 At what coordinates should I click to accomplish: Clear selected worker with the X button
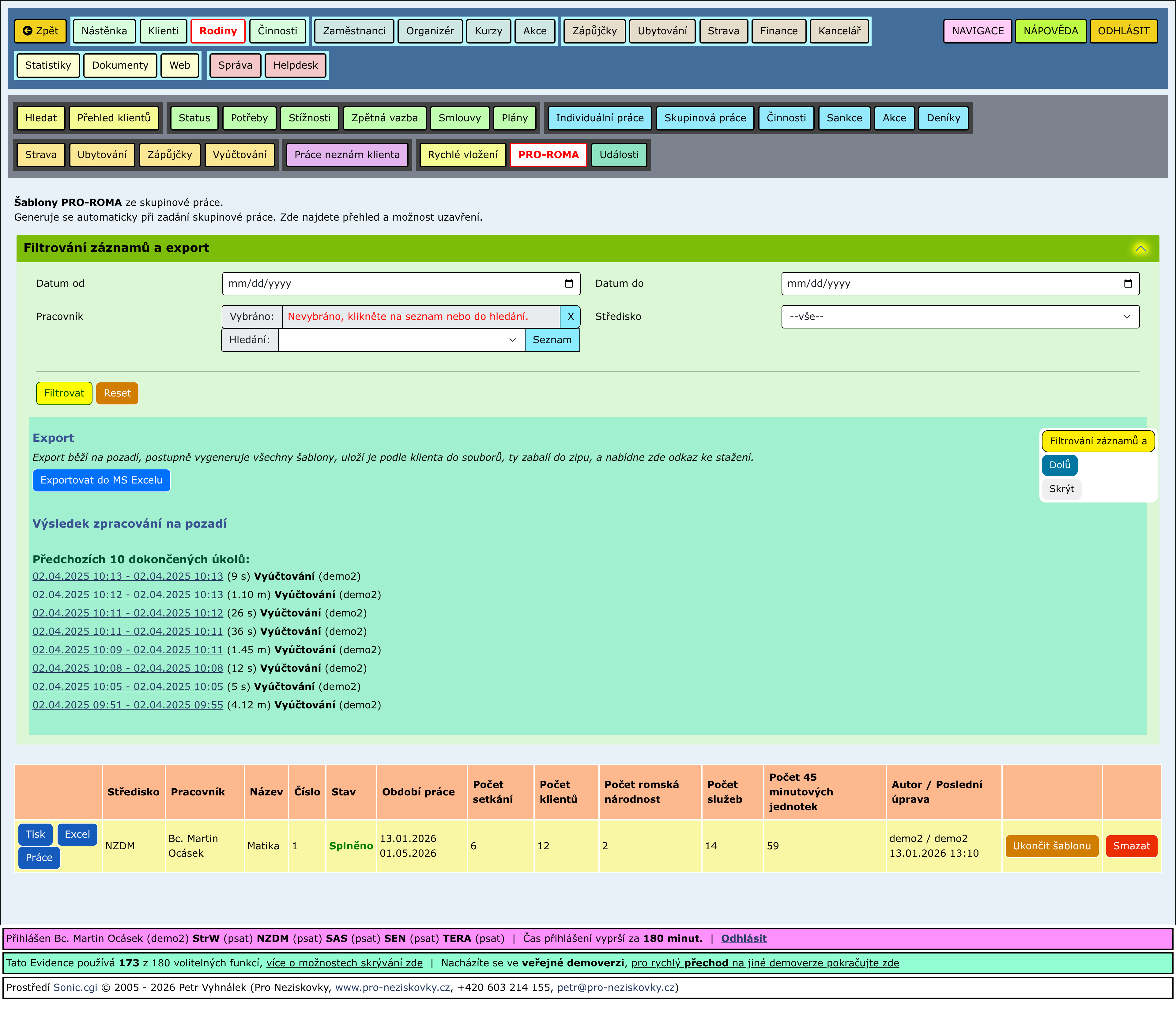coord(571,317)
